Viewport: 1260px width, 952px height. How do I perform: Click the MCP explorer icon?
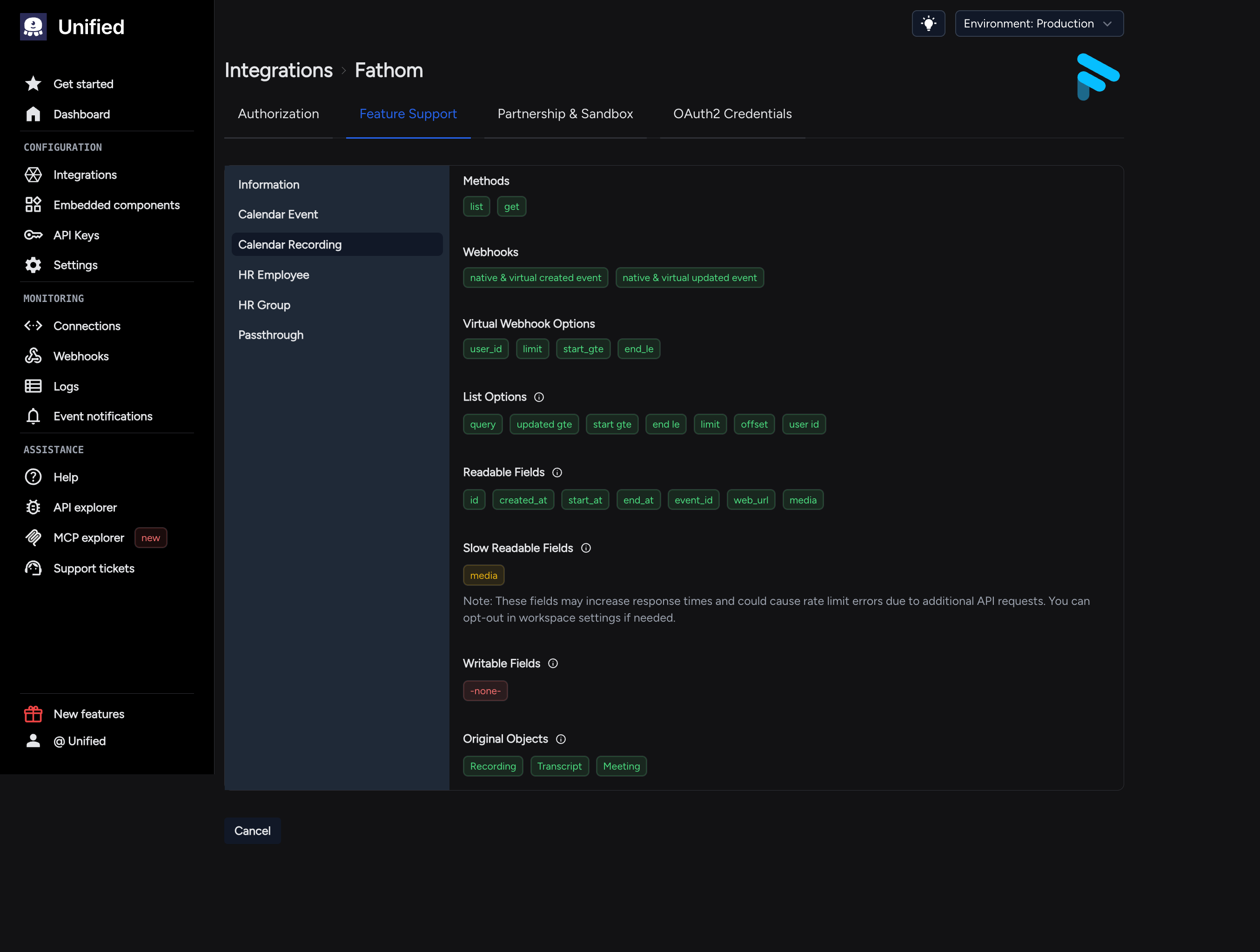point(33,537)
